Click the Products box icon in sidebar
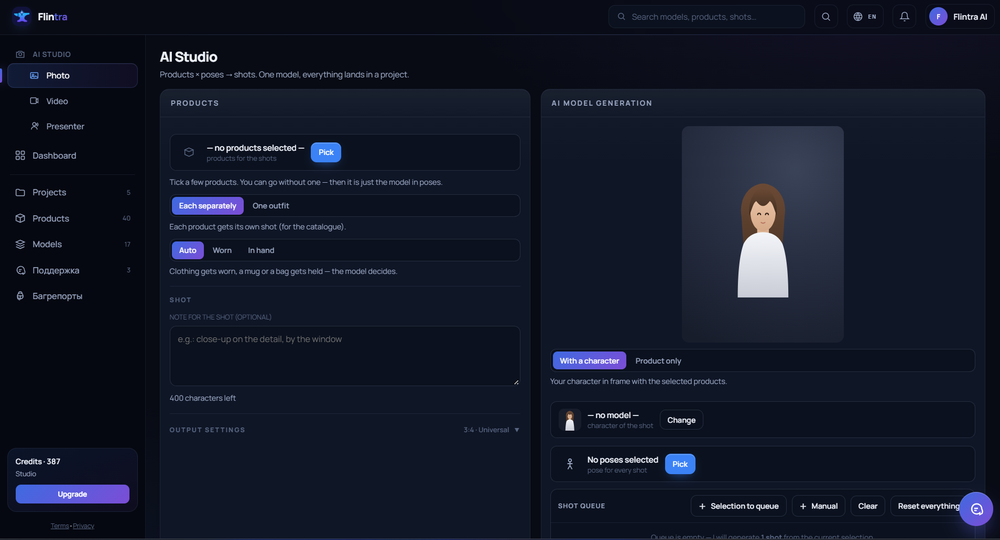The image size is (1000, 540). [x=20, y=218]
